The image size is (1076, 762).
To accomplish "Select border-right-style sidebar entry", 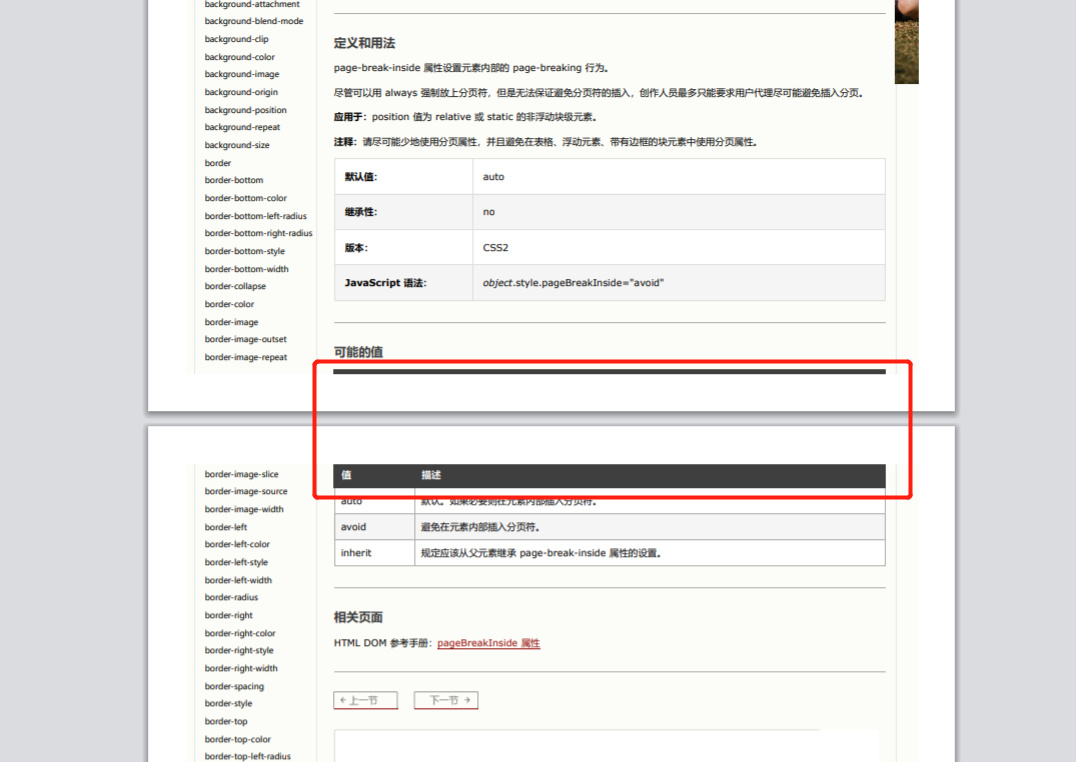I will coord(239,650).
